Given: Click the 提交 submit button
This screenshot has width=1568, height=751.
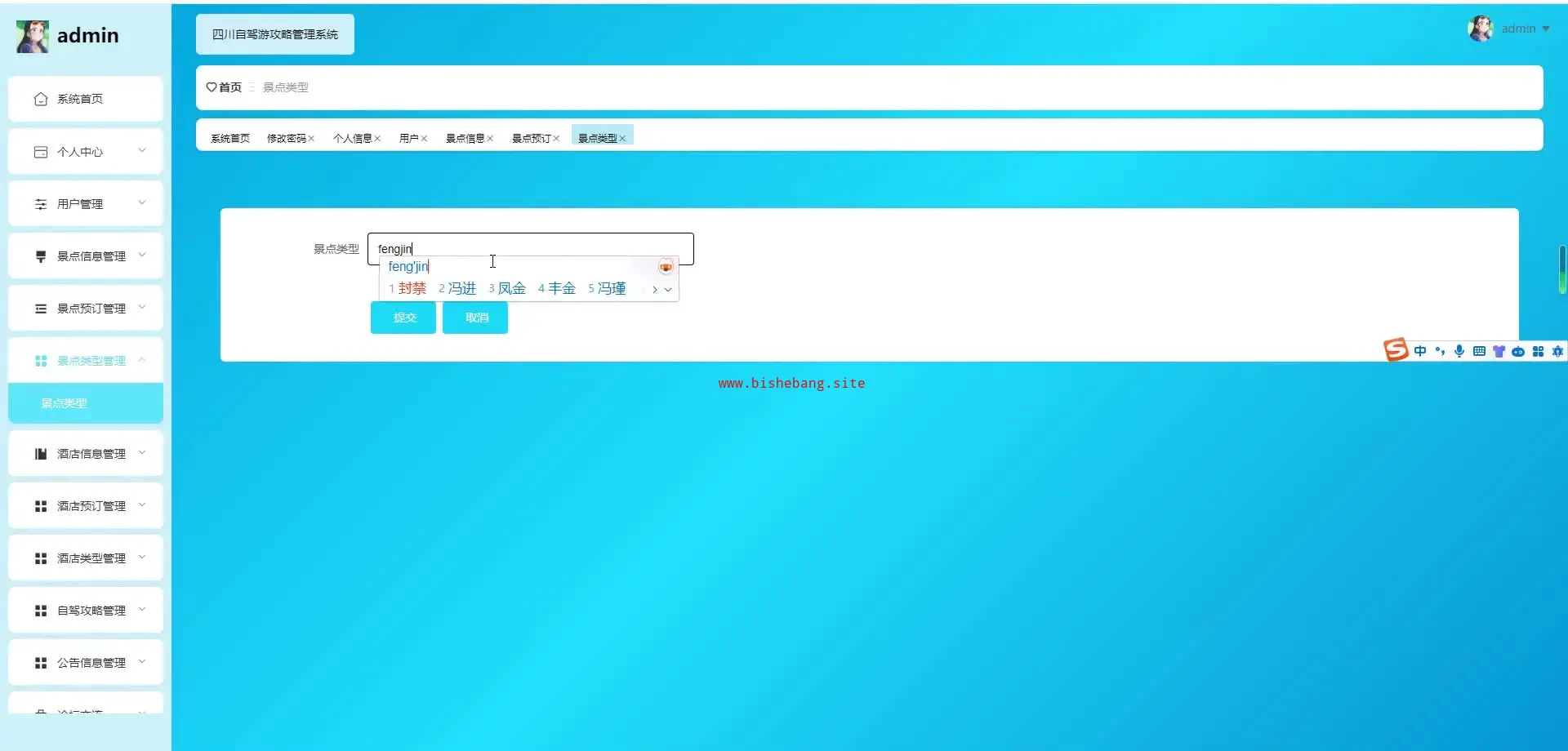Looking at the screenshot, I should coord(403,318).
